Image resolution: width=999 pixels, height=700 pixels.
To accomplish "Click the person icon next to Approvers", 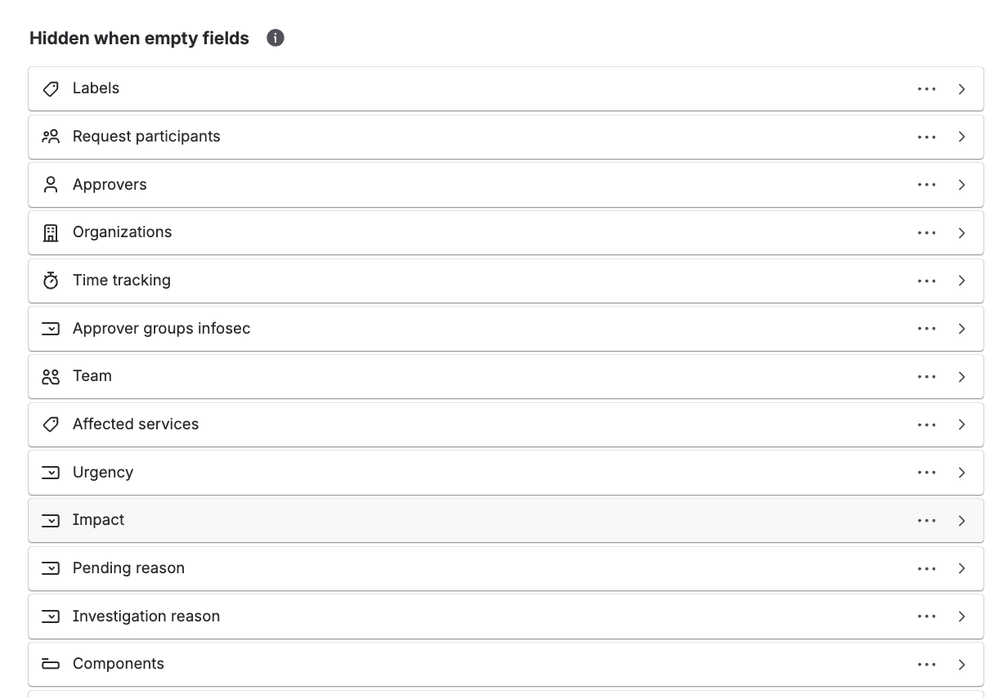I will 50,185.
